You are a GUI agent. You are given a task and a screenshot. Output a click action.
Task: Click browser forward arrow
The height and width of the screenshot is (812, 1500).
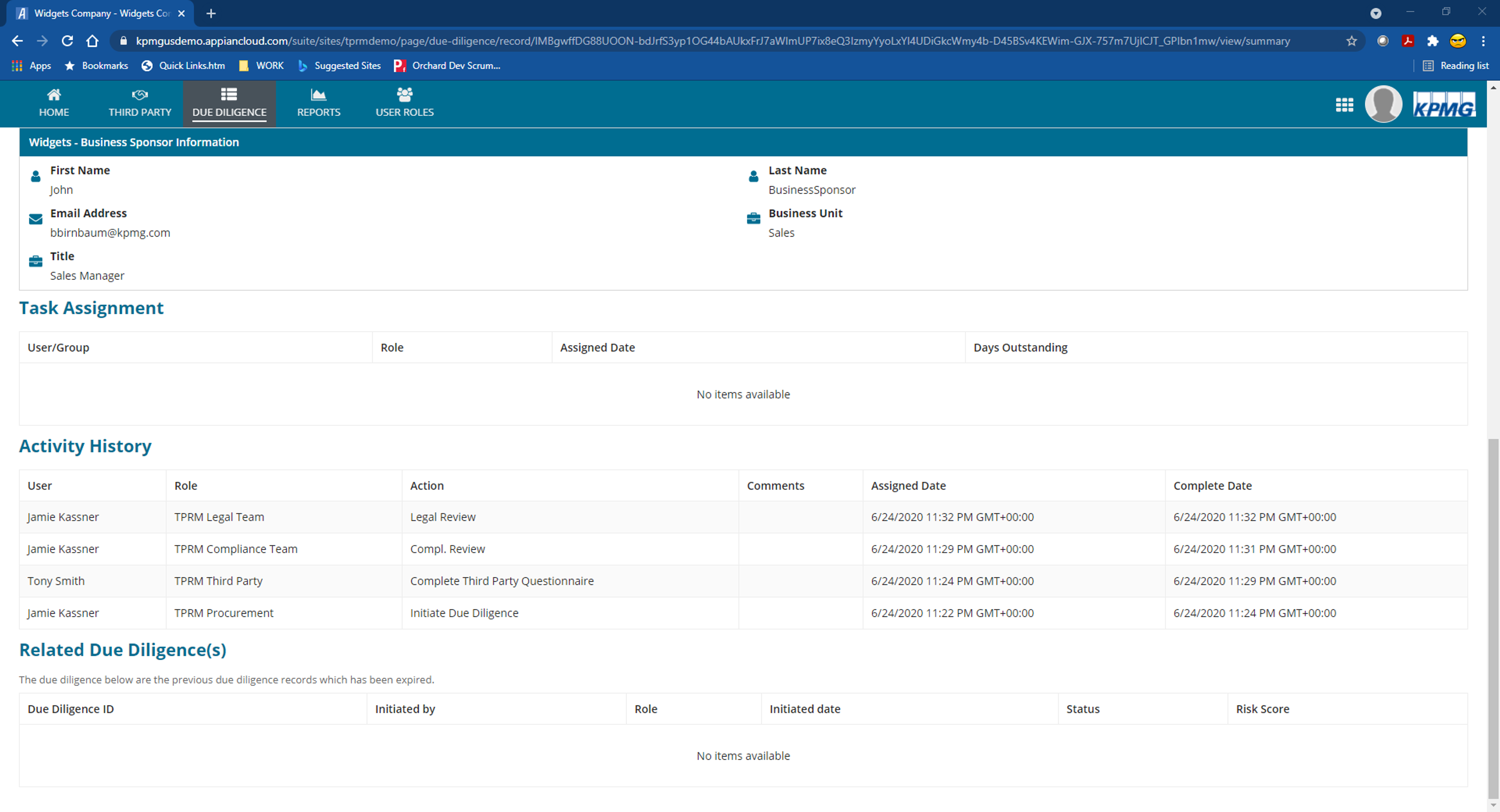pos(43,41)
